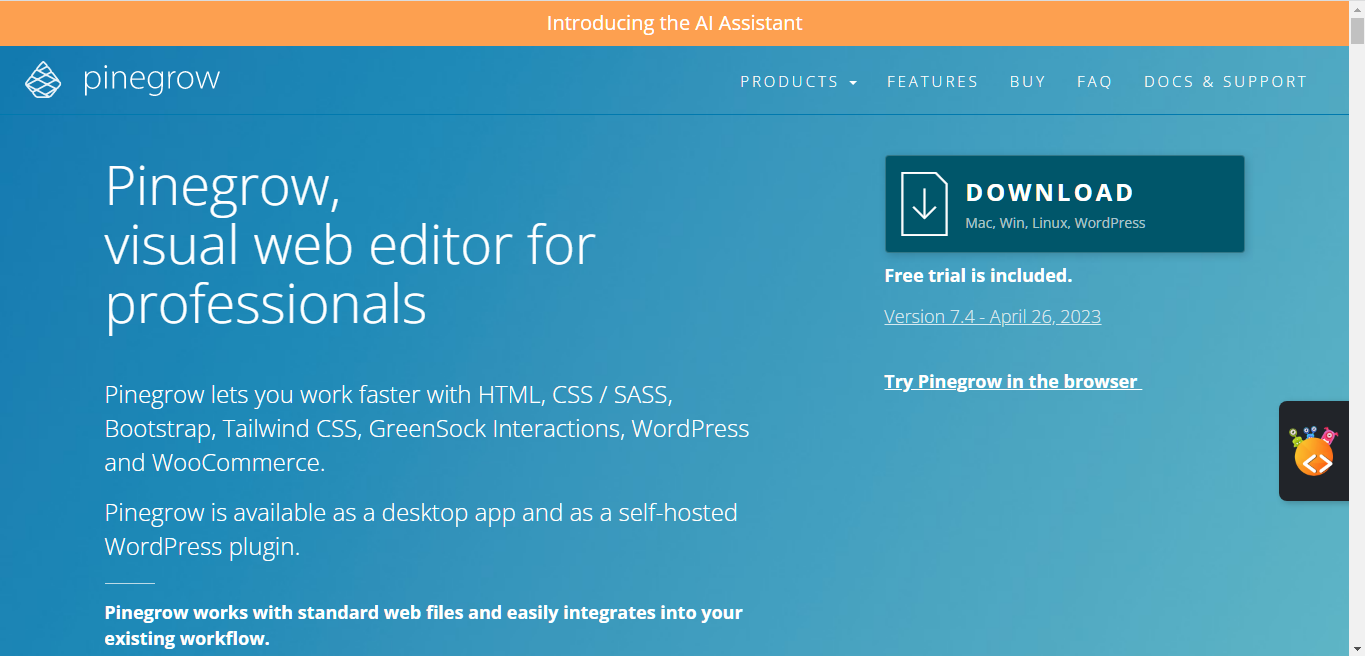This screenshot has width=1365, height=656.
Task: Open the FEATURES menu item
Action: [932, 81]
